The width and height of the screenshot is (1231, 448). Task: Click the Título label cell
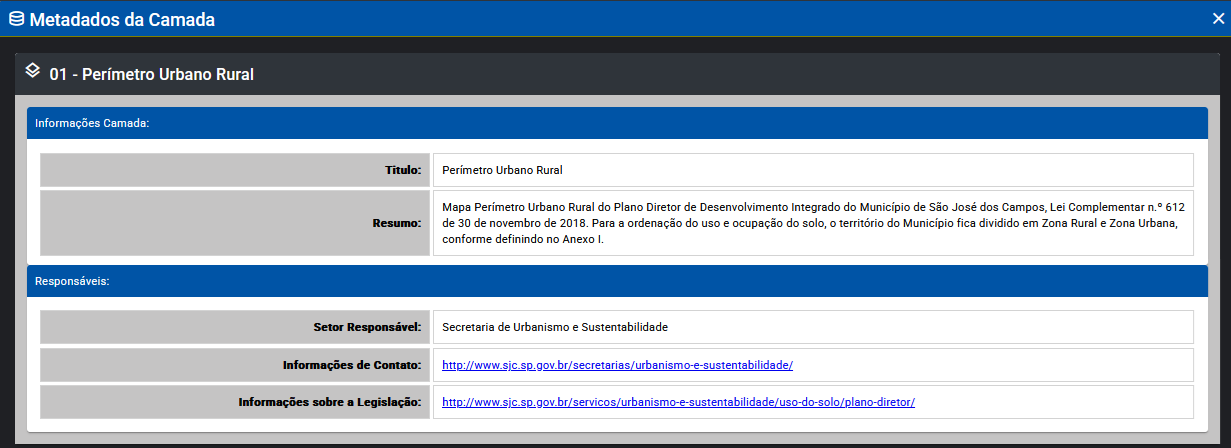coord(399,170)
